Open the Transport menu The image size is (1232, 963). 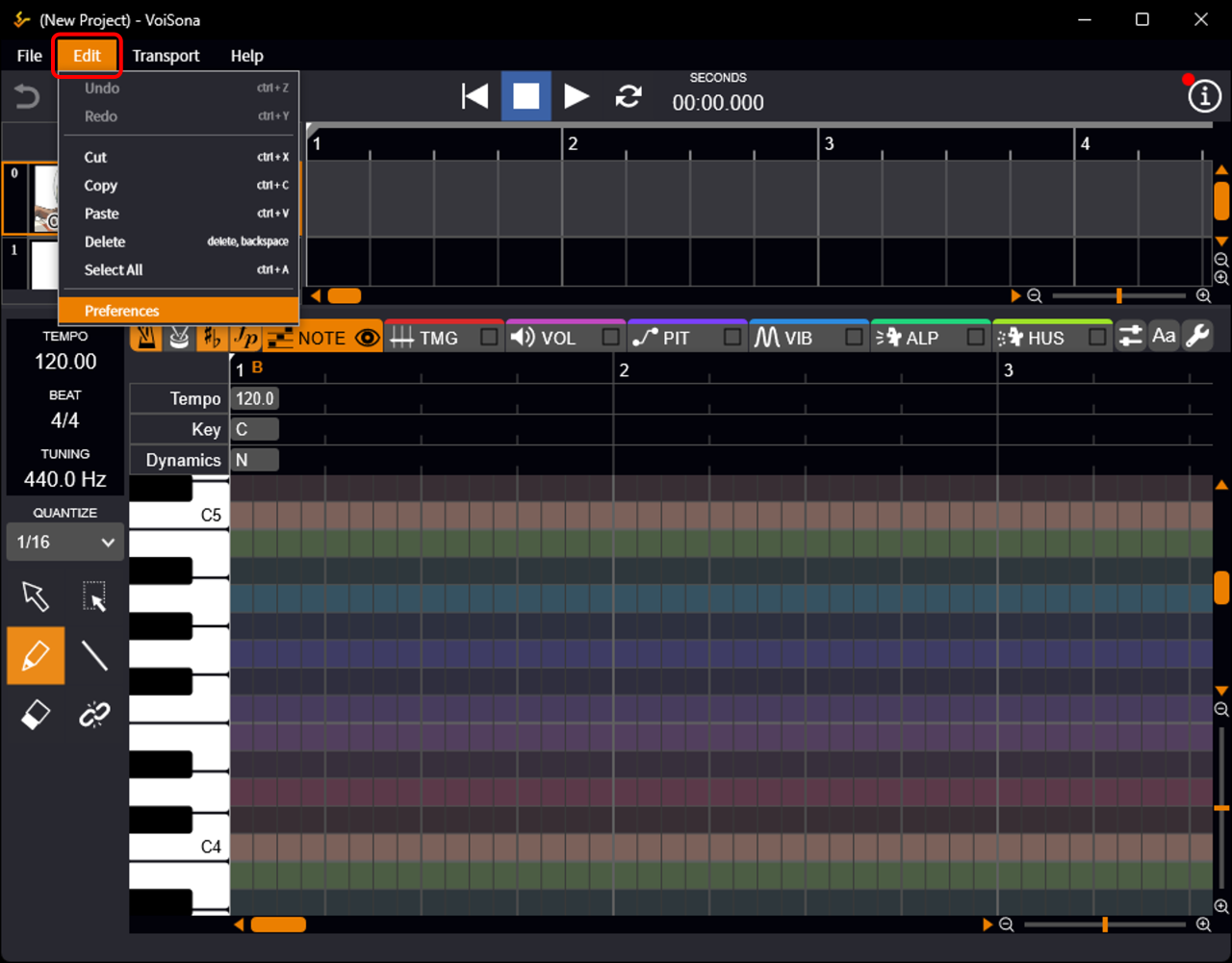[166, 56]
